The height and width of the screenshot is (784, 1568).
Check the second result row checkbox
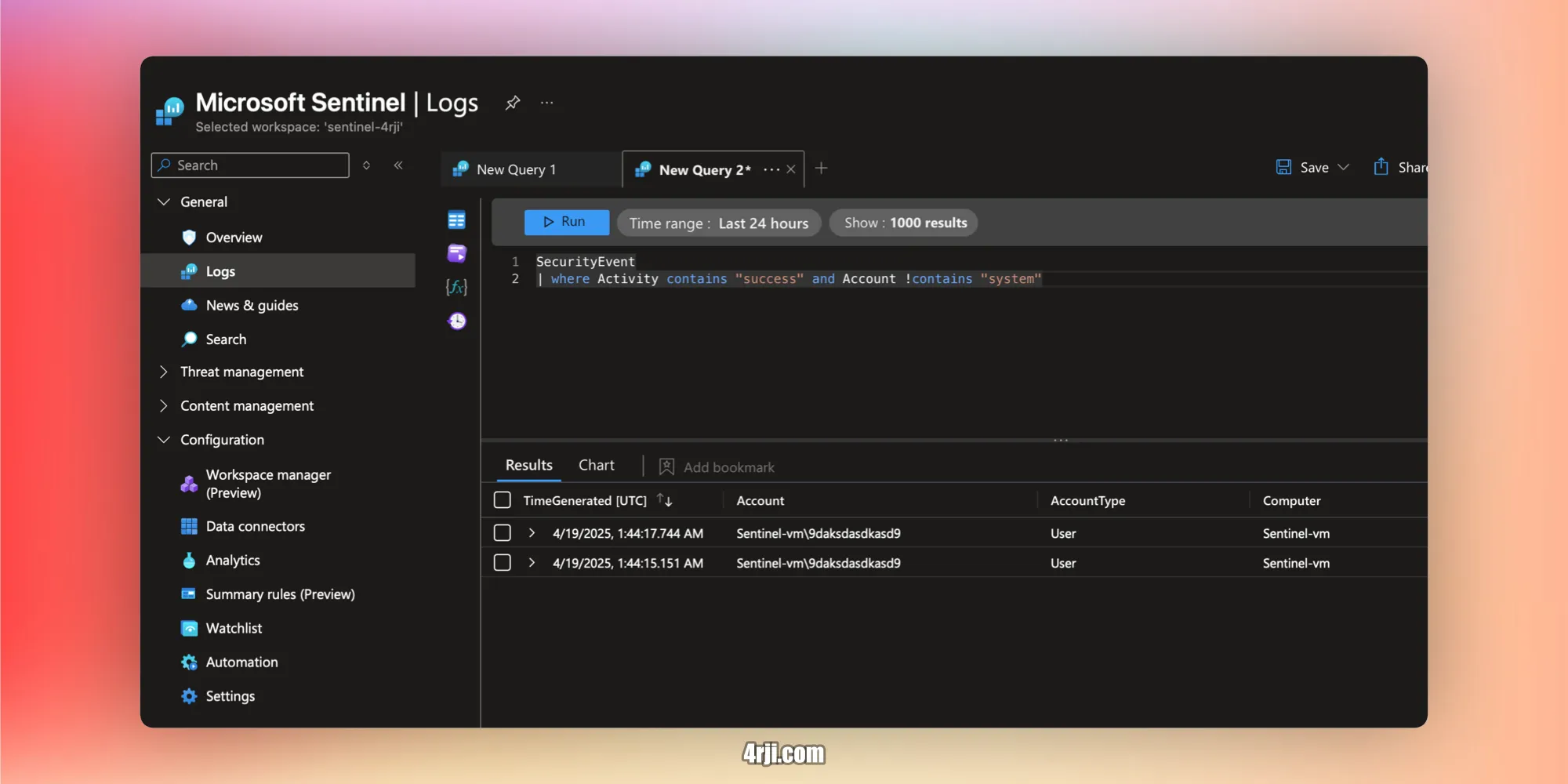point(502,562)
